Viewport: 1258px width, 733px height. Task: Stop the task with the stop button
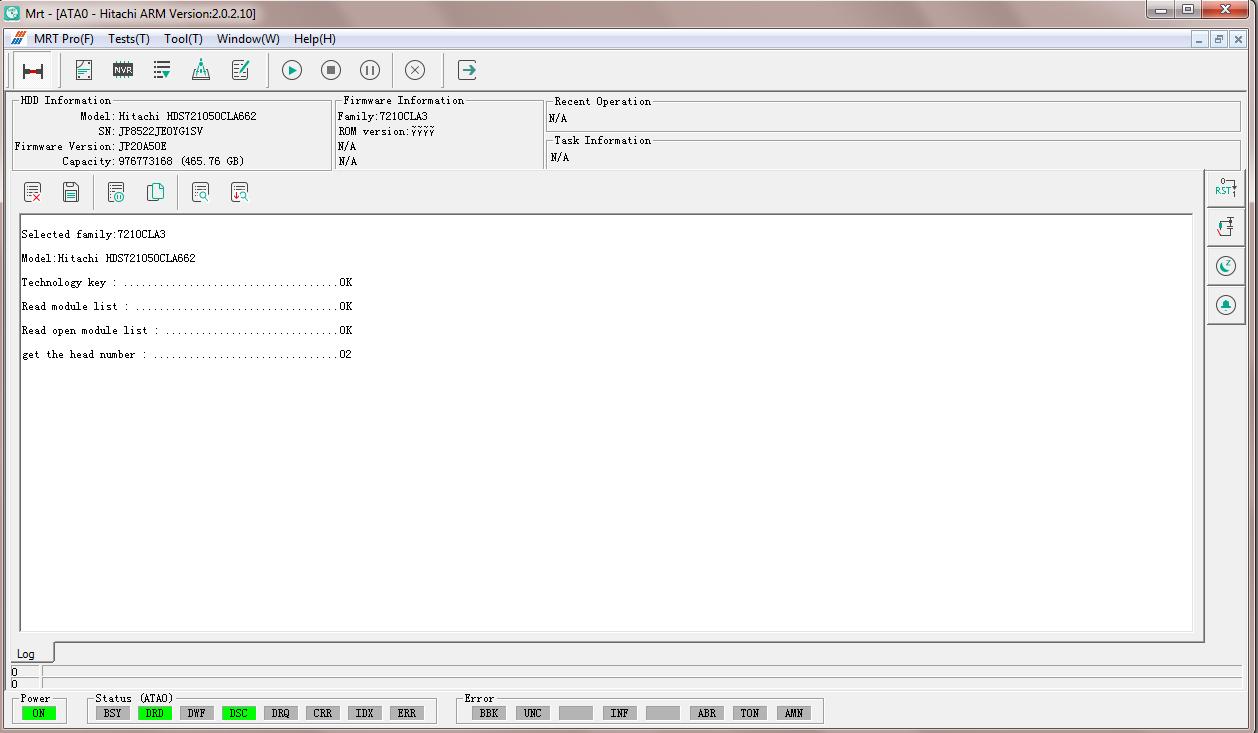(331, 70)
